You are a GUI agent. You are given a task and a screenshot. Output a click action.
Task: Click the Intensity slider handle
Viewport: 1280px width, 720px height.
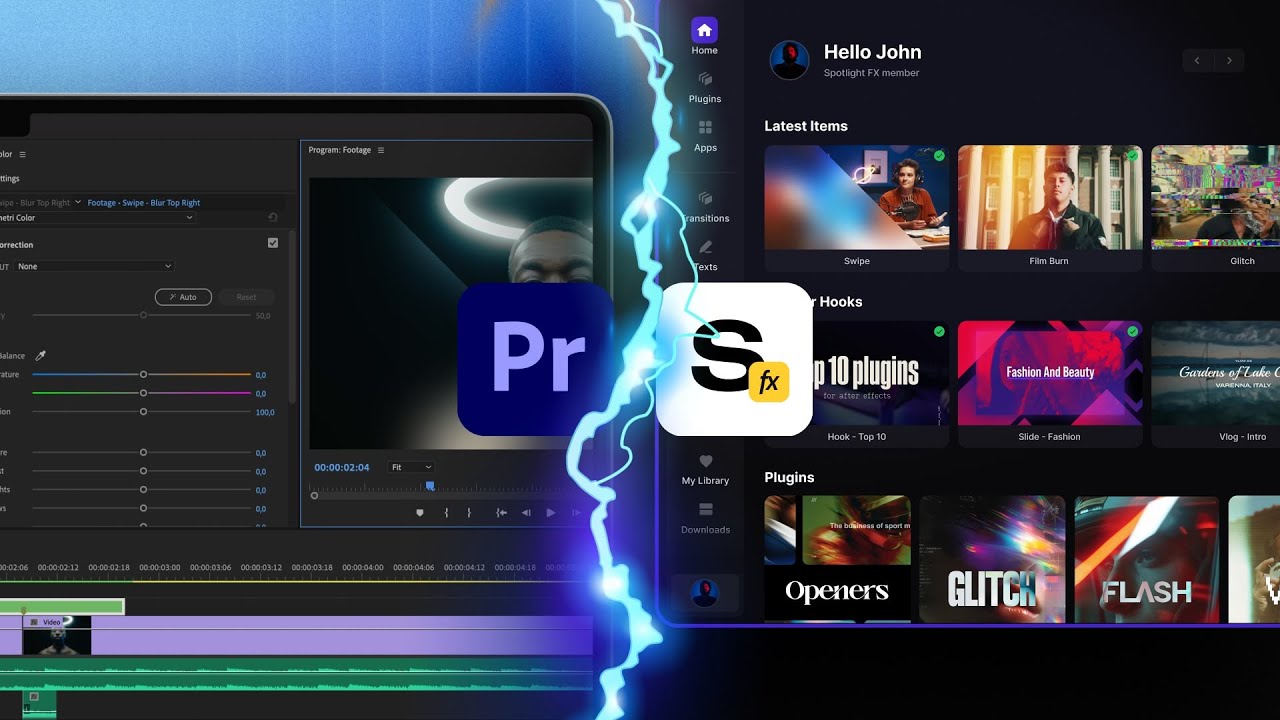pos(143,315)
